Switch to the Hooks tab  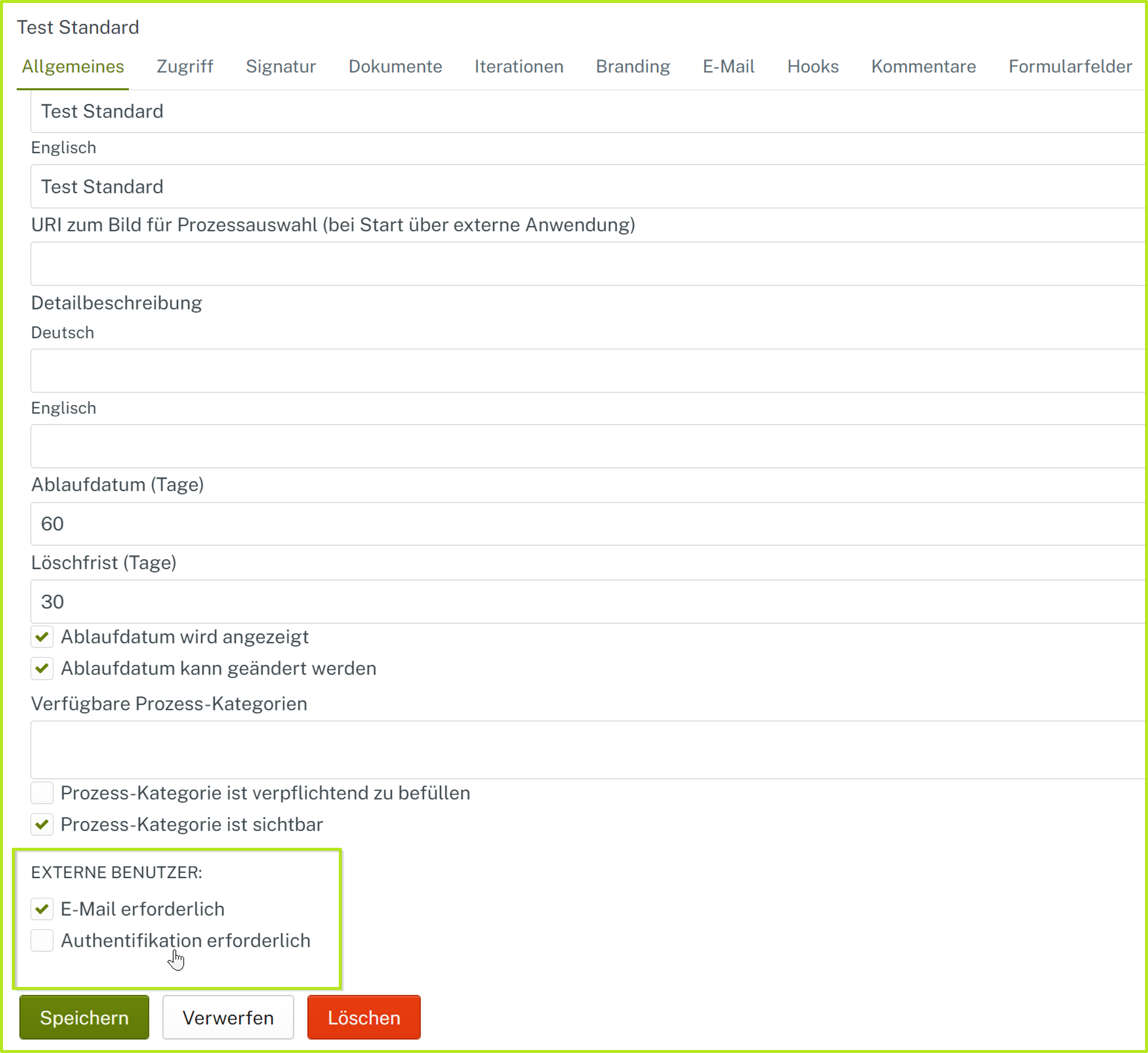coord(813,67)
